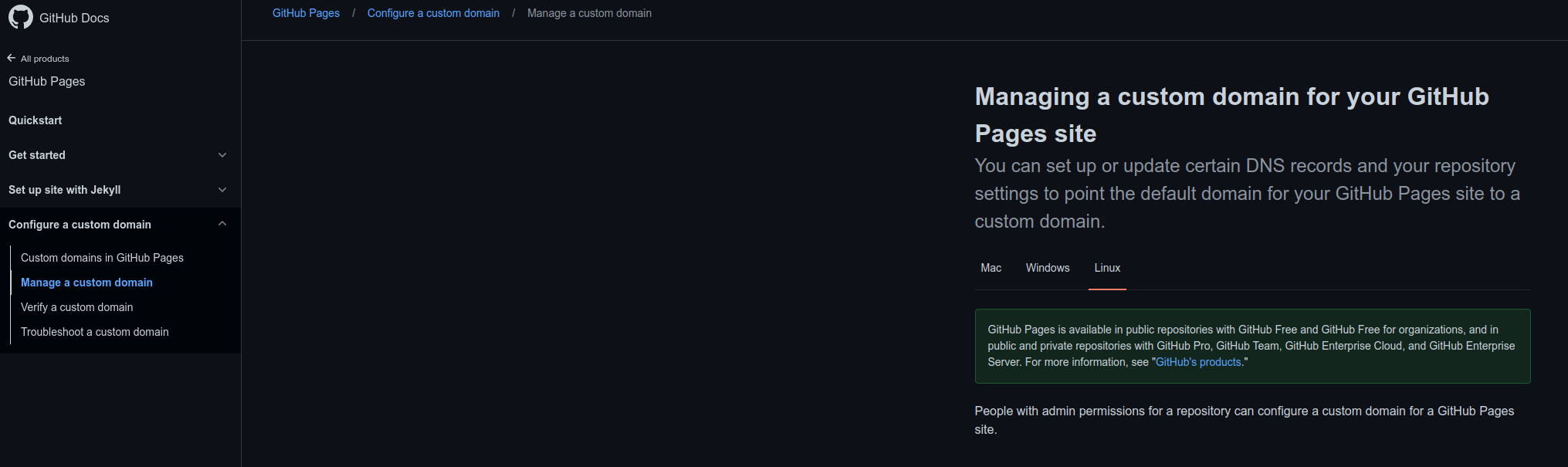1568x467 pixels.
Task: Click Set up site with Jekyll label
Action: pyautogui.click(x=65, y=190)
